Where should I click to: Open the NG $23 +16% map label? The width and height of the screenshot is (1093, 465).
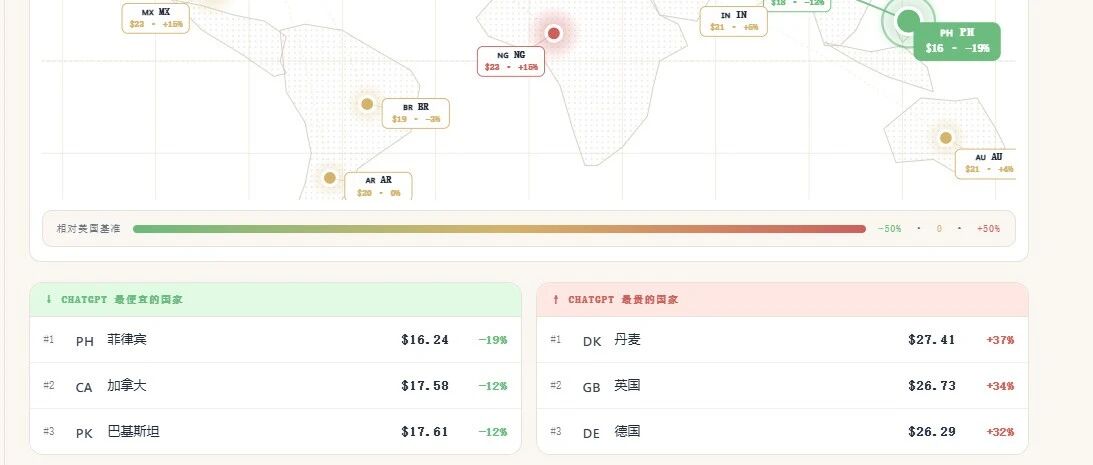(x=511, y=61)
